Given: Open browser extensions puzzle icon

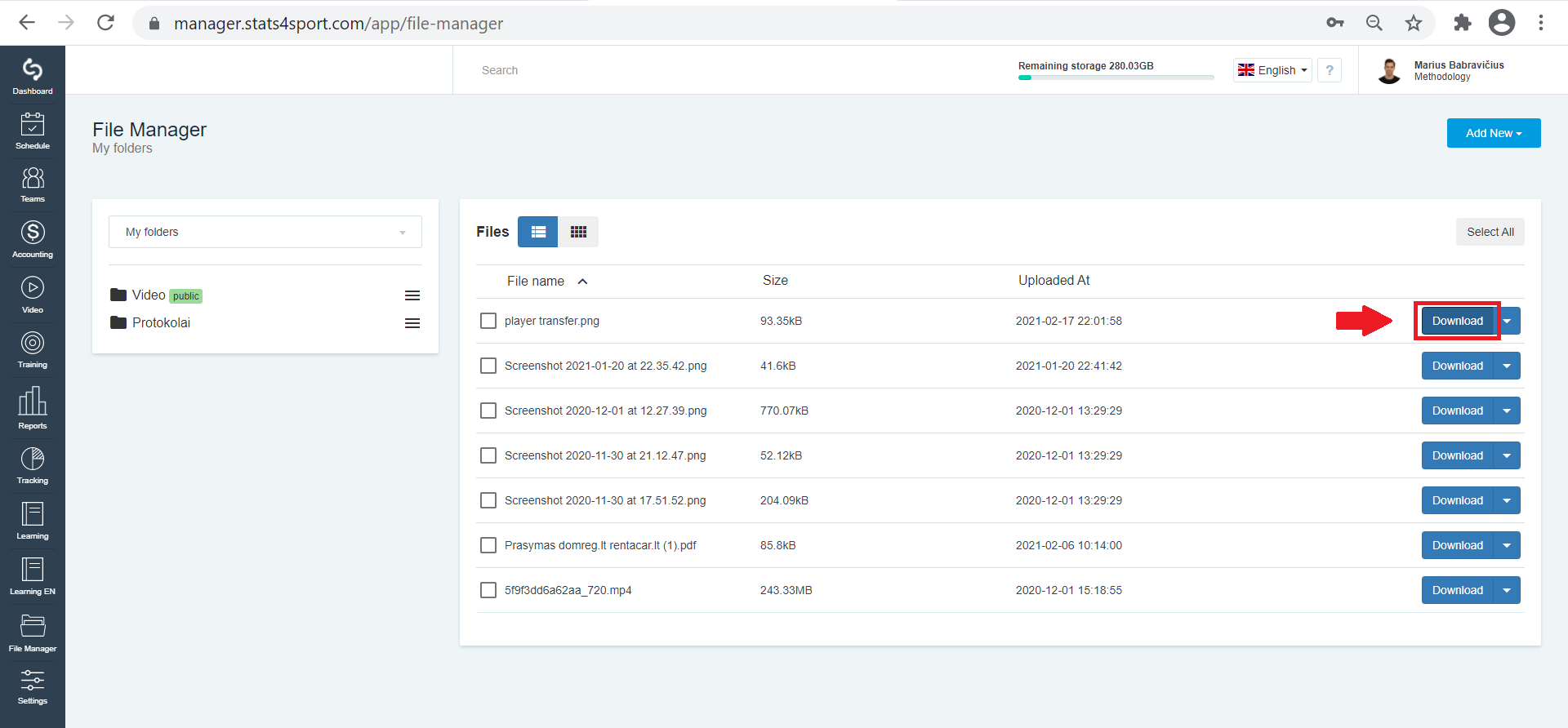Looking at the screenshot, I should (x=1462, y=23).
